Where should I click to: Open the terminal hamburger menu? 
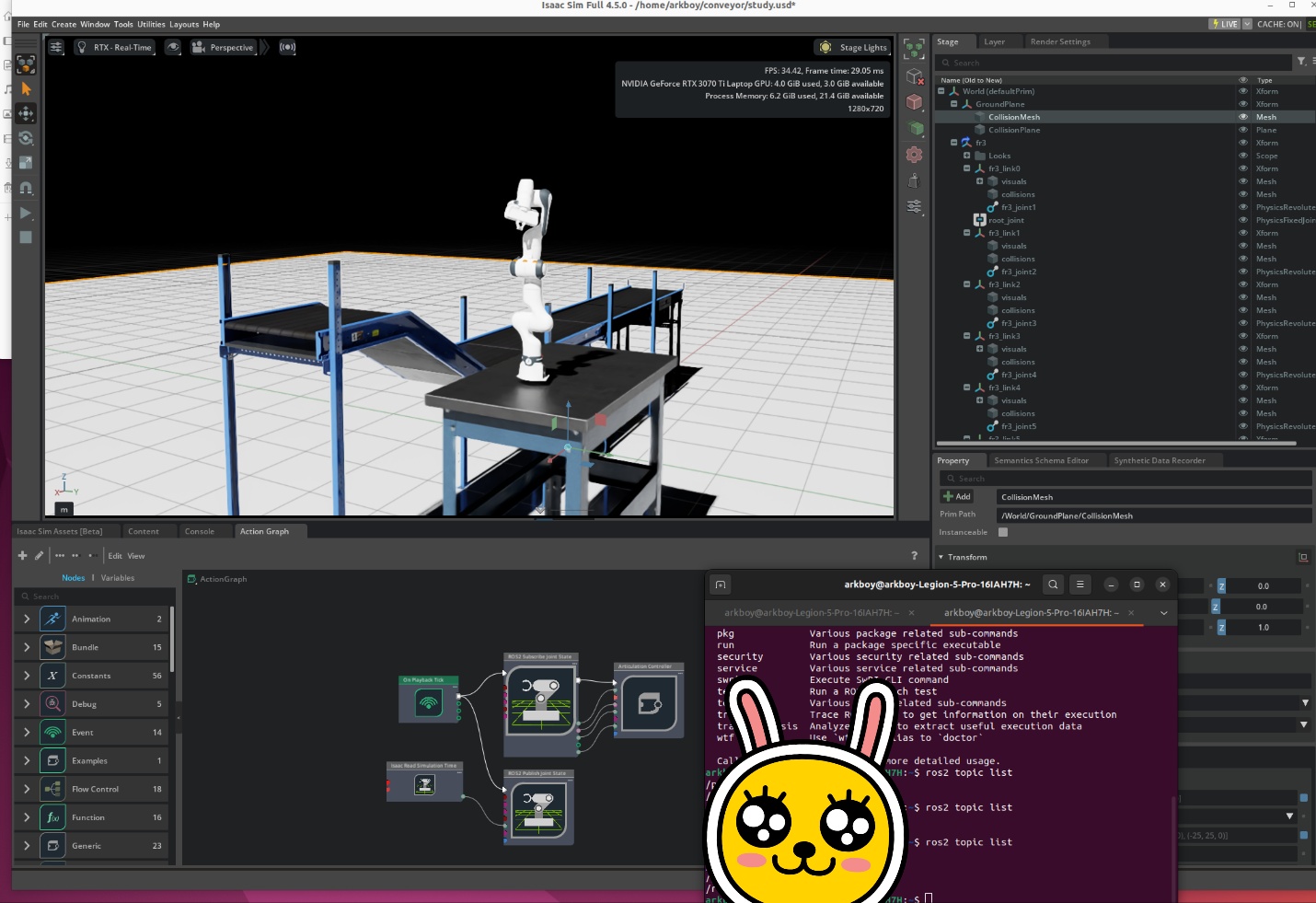pyautogui.click(x=1080, y=585)
